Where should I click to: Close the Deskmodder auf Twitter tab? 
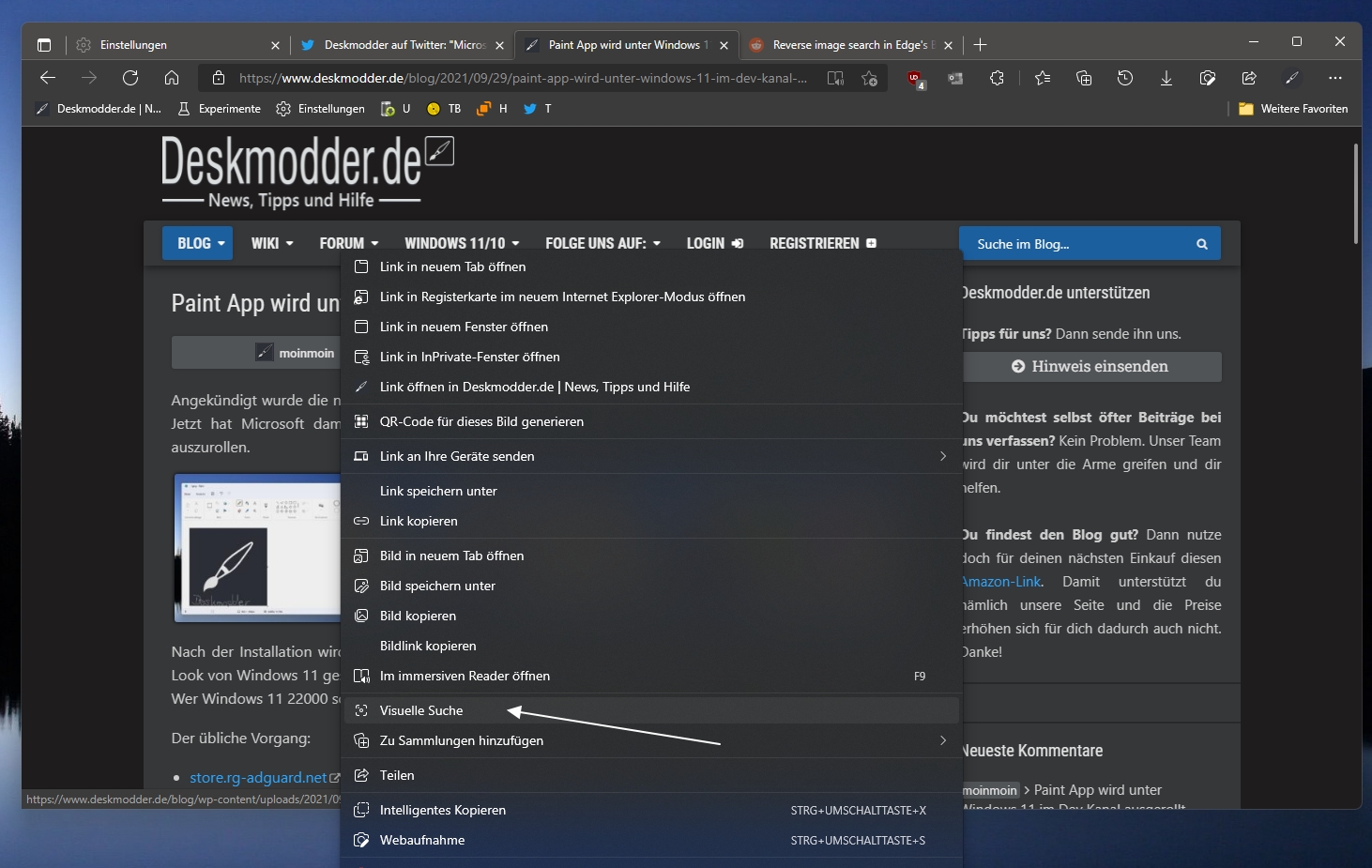coord(499,45)
